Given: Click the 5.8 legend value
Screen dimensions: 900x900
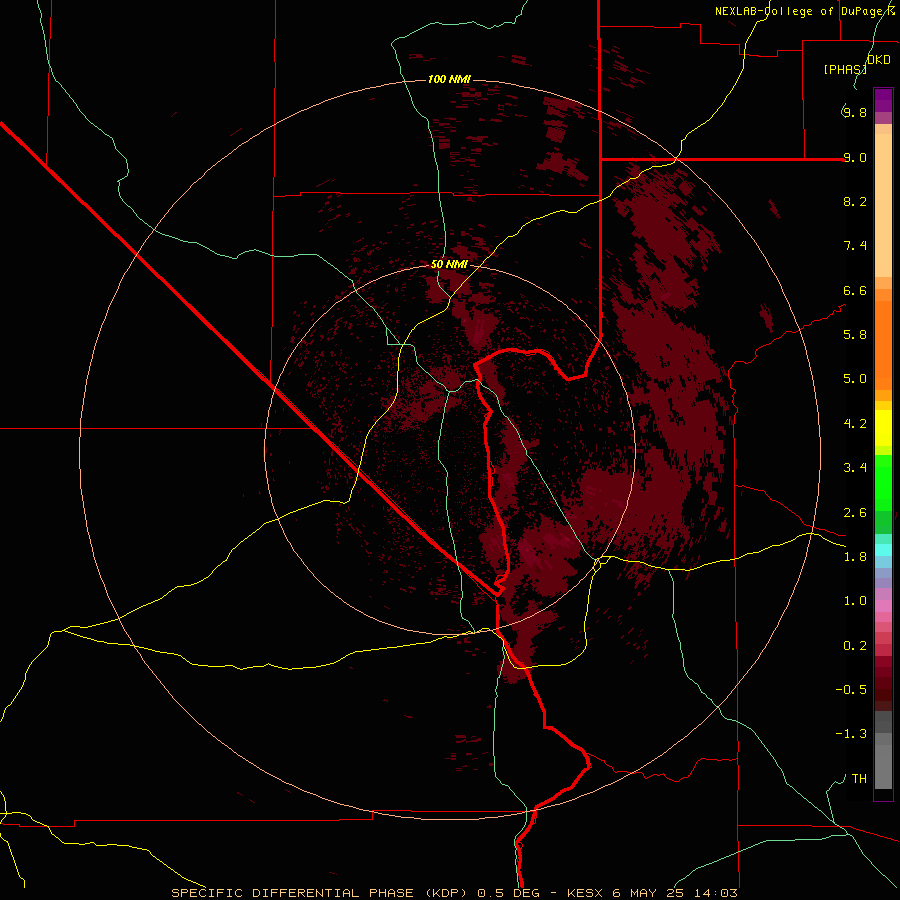Looking at the screenshot, I should coord(855,335).
